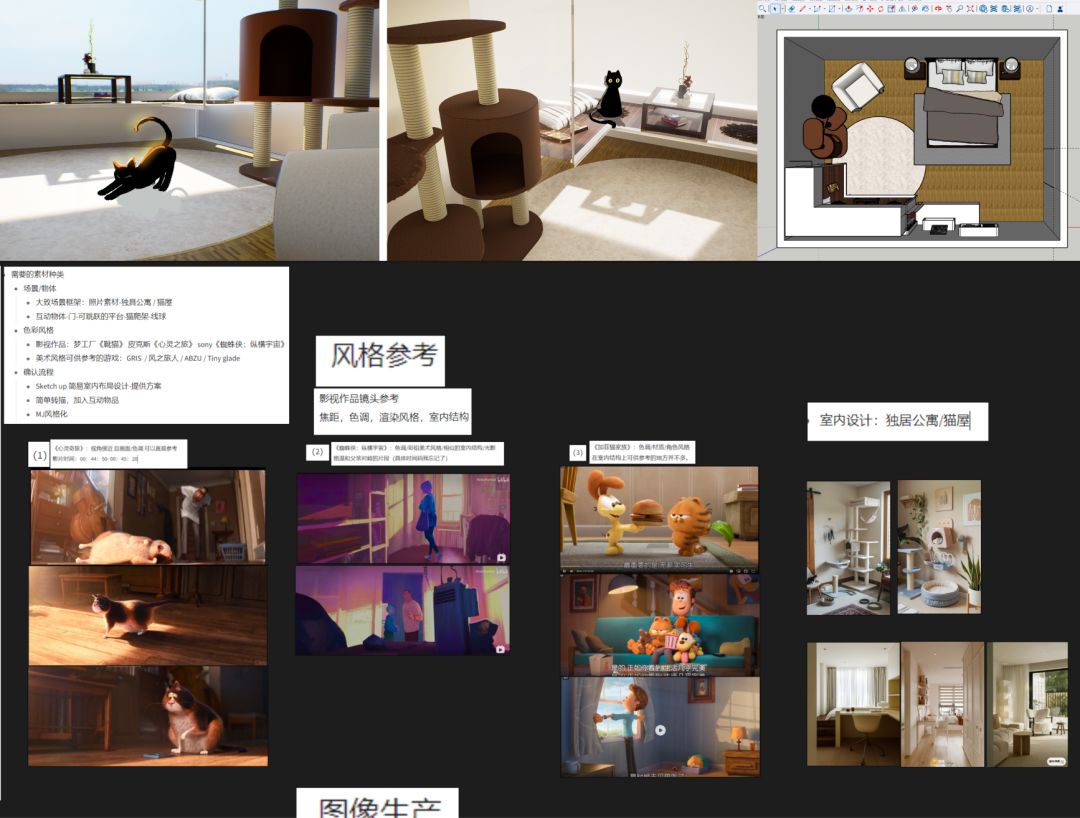Choose the four-arrow Move tool

[870, 9]
